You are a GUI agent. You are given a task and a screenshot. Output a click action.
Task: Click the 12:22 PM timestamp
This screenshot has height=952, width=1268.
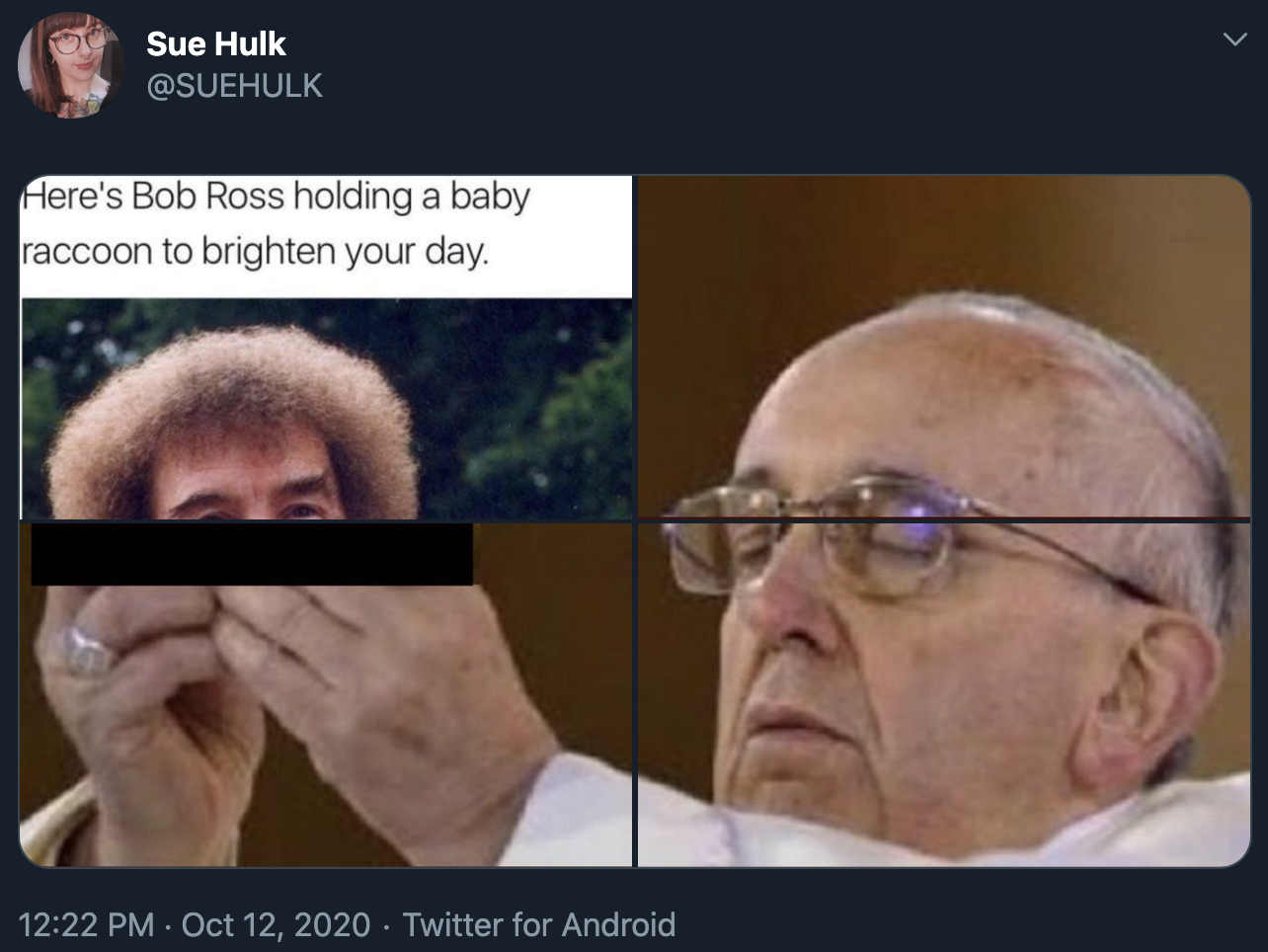pyautogui.click(x=87, y=925)
